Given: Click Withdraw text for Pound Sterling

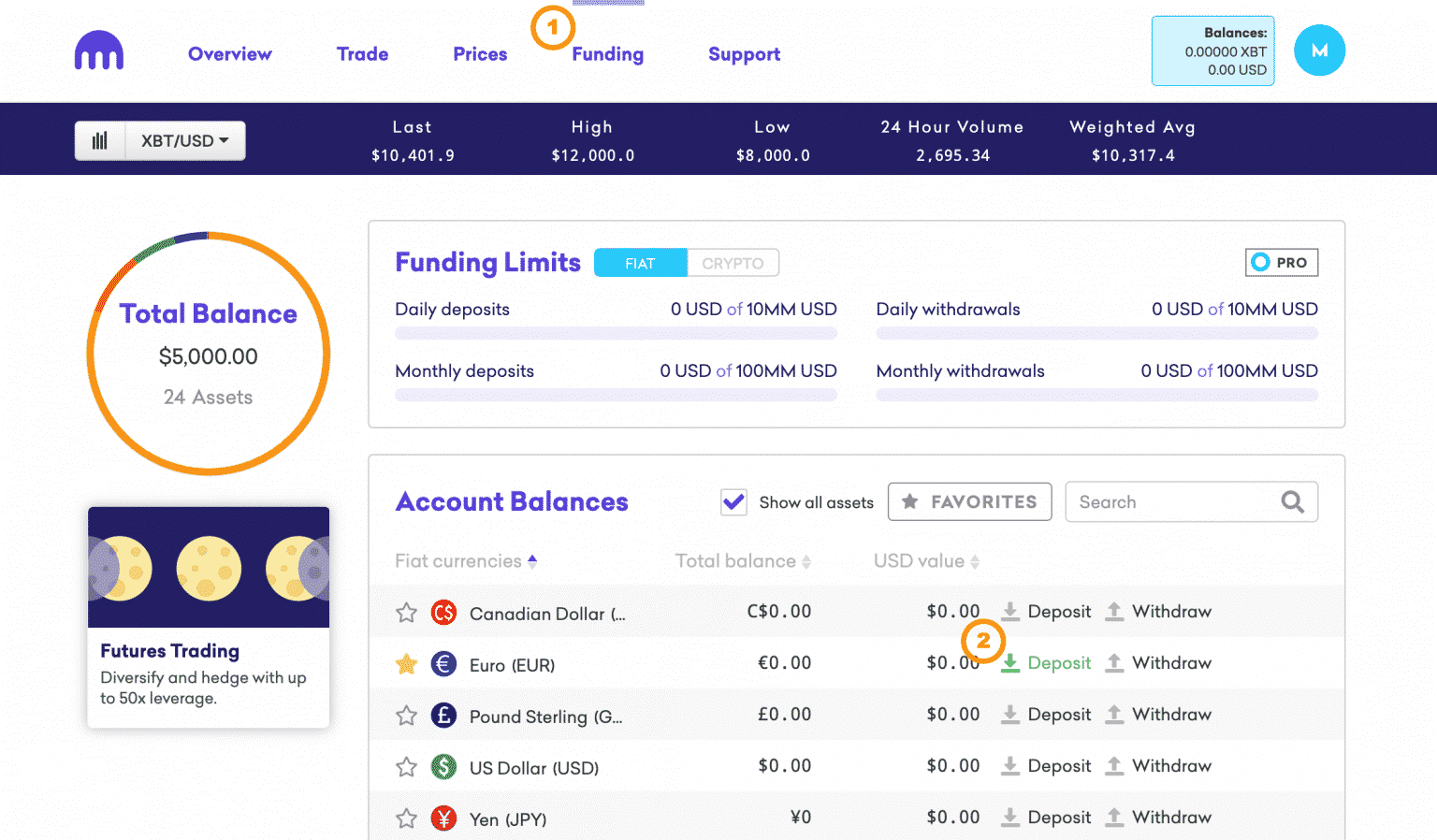Looking at the screenshot, I should (1172, 715).
